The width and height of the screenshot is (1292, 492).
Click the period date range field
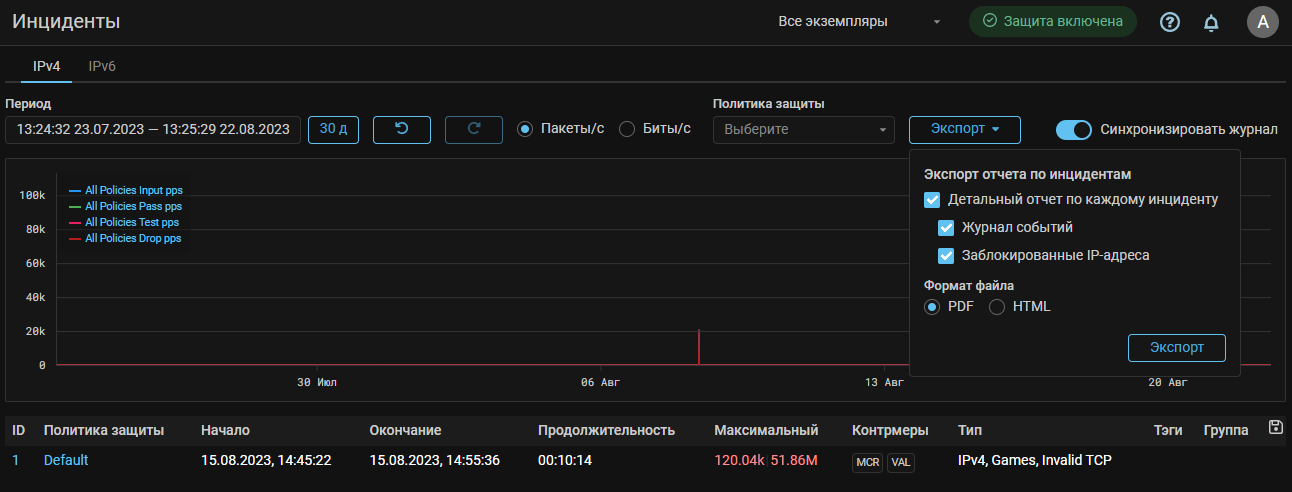tap(153, 130)
